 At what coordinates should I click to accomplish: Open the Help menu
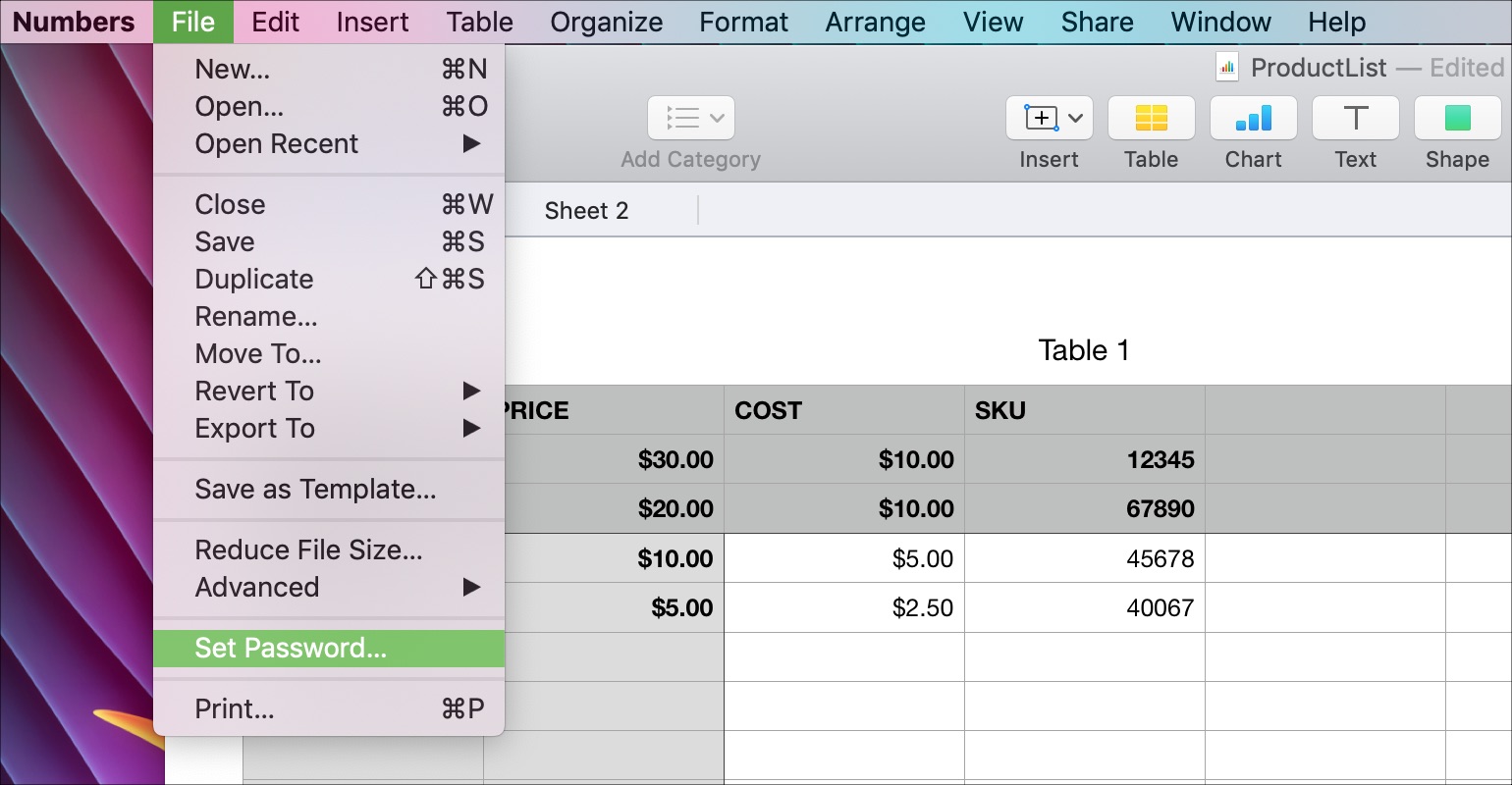coord(1337,22)
